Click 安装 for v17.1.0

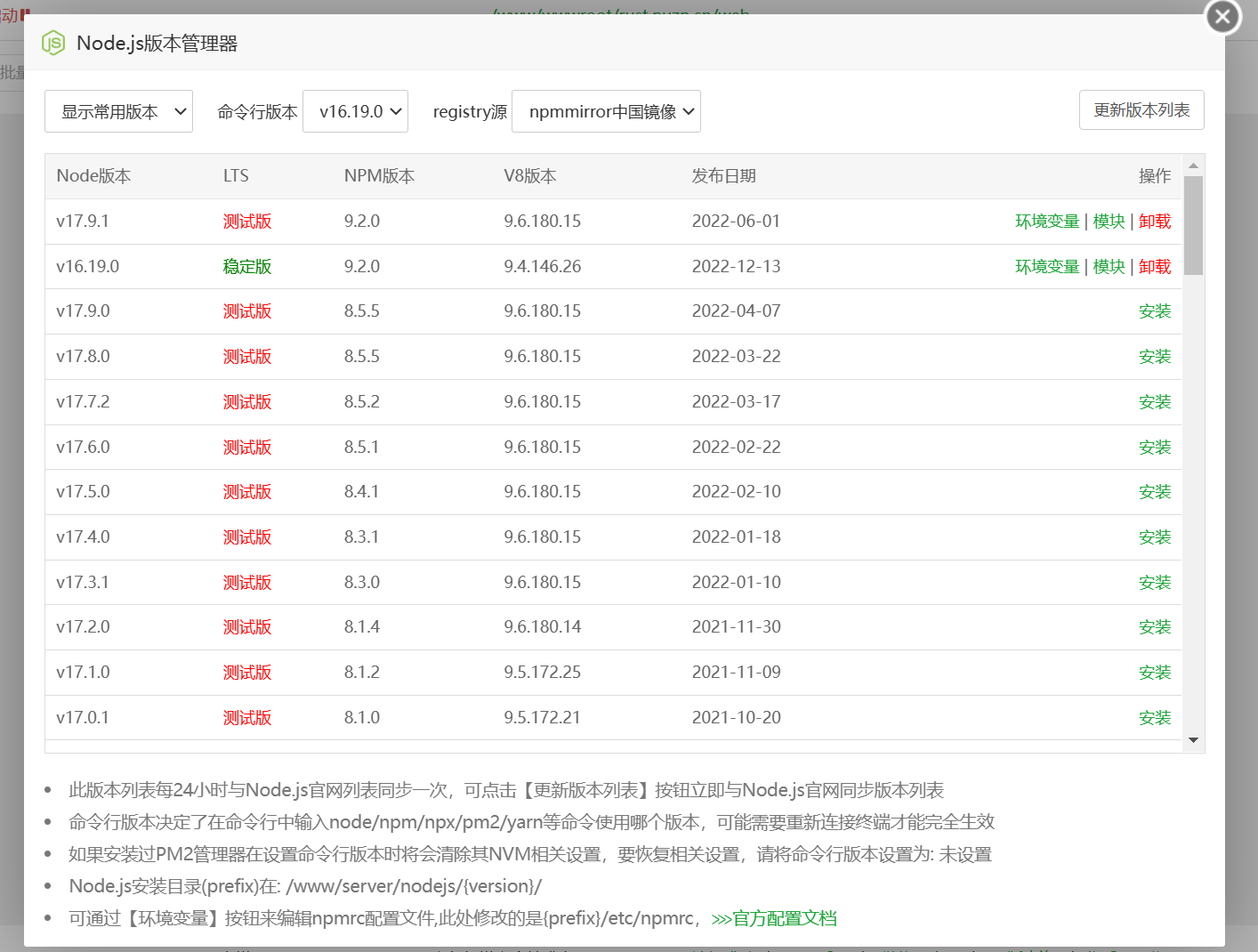click(1155, 673)
